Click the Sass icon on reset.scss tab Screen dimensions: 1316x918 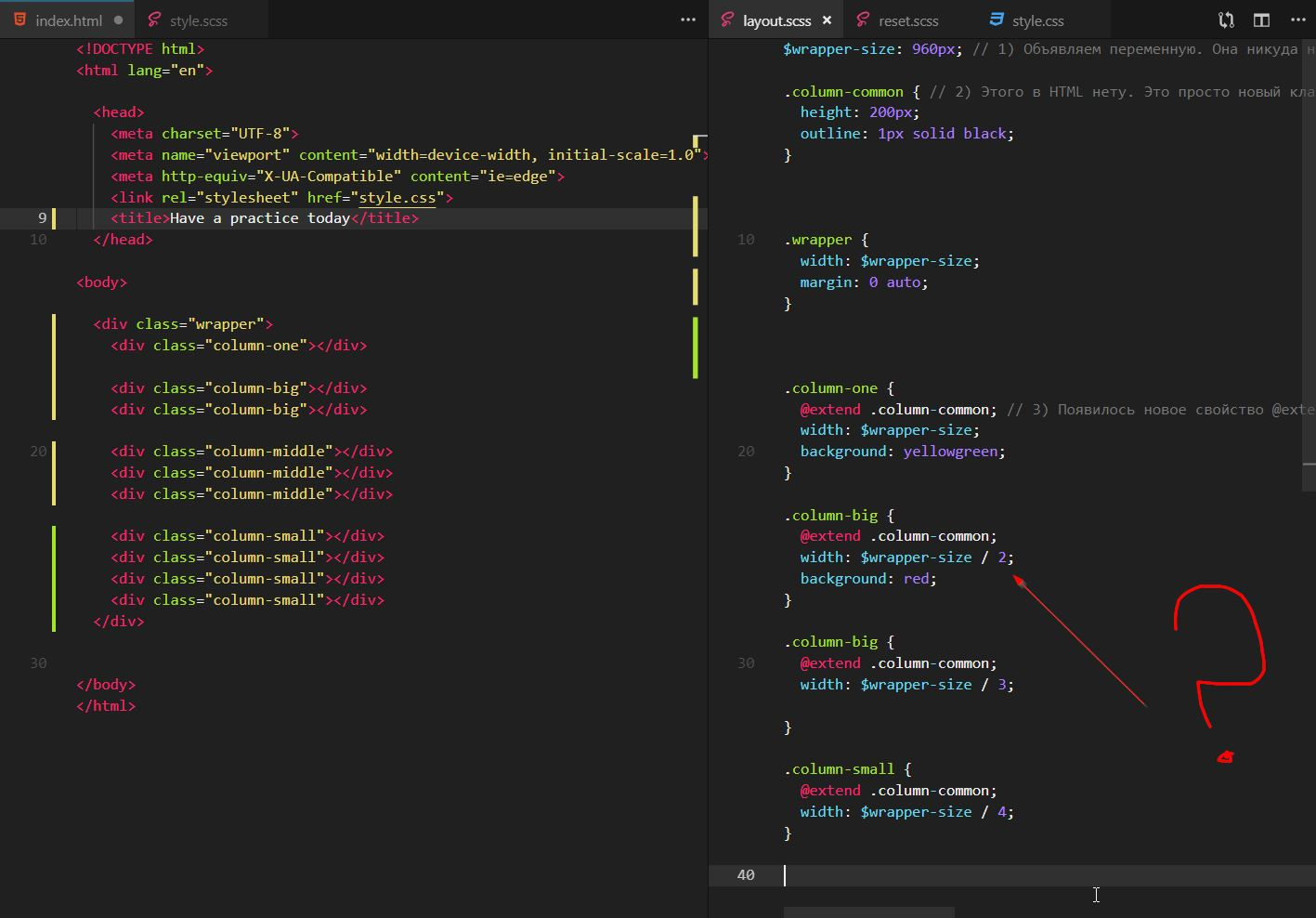click(x=863, y=20)
